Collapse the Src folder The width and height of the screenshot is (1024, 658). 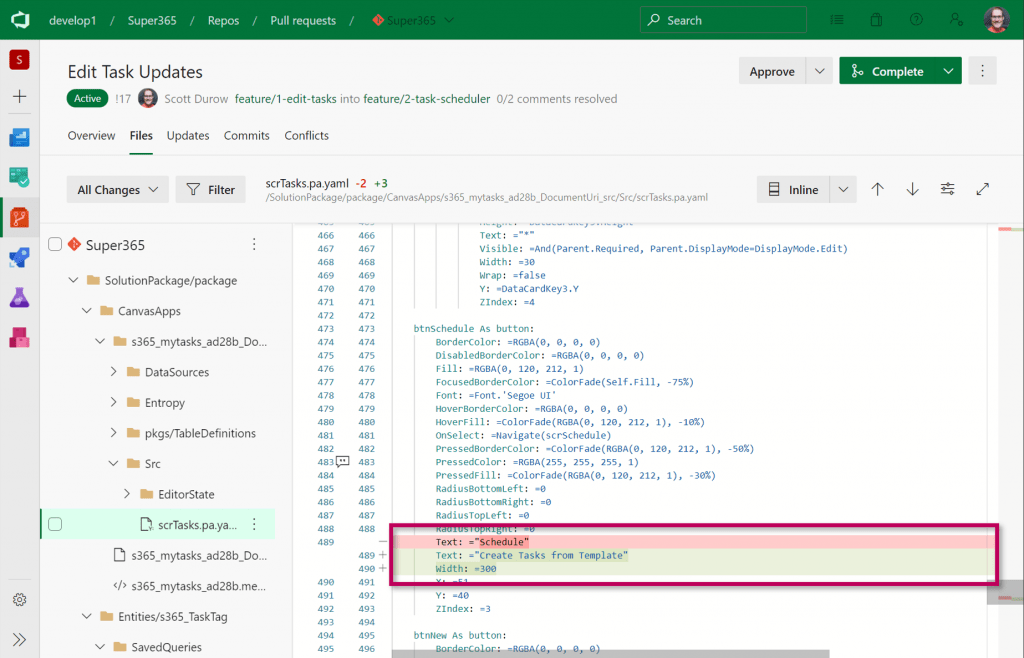click(x=114, y=463)
